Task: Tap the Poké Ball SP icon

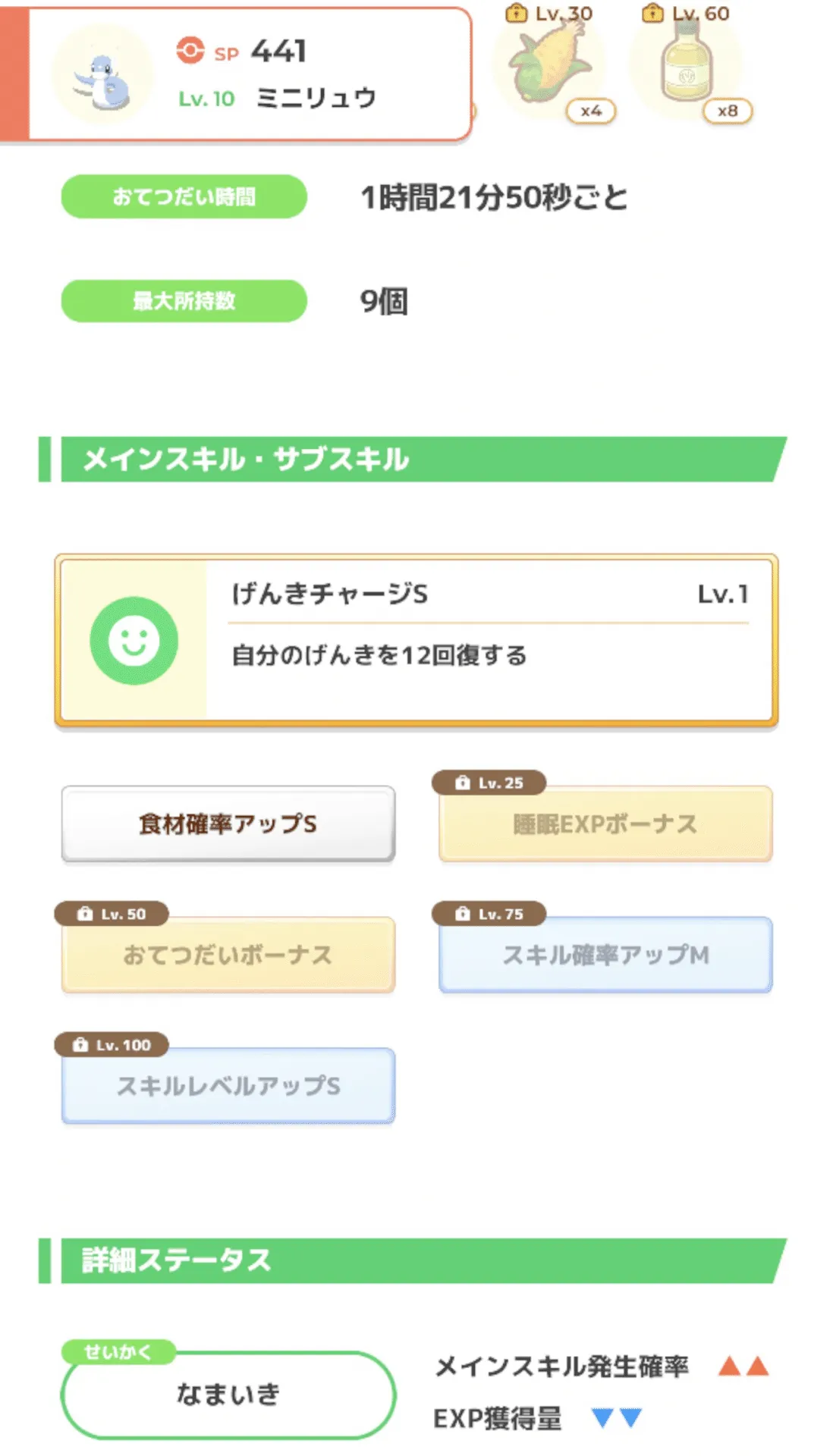Action: pos(190,51)
